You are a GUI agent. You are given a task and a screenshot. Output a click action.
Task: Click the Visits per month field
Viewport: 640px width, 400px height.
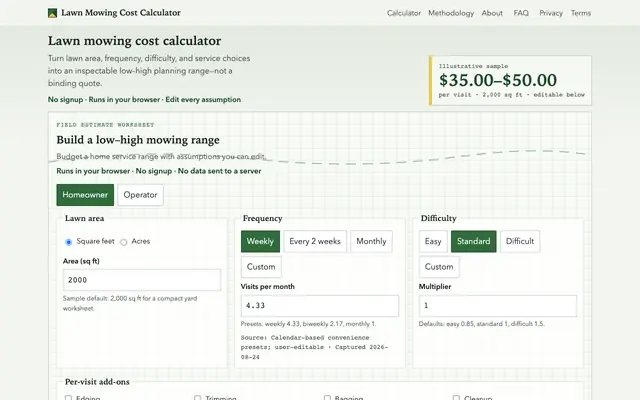pyautogui.click(x=320, y=306)
